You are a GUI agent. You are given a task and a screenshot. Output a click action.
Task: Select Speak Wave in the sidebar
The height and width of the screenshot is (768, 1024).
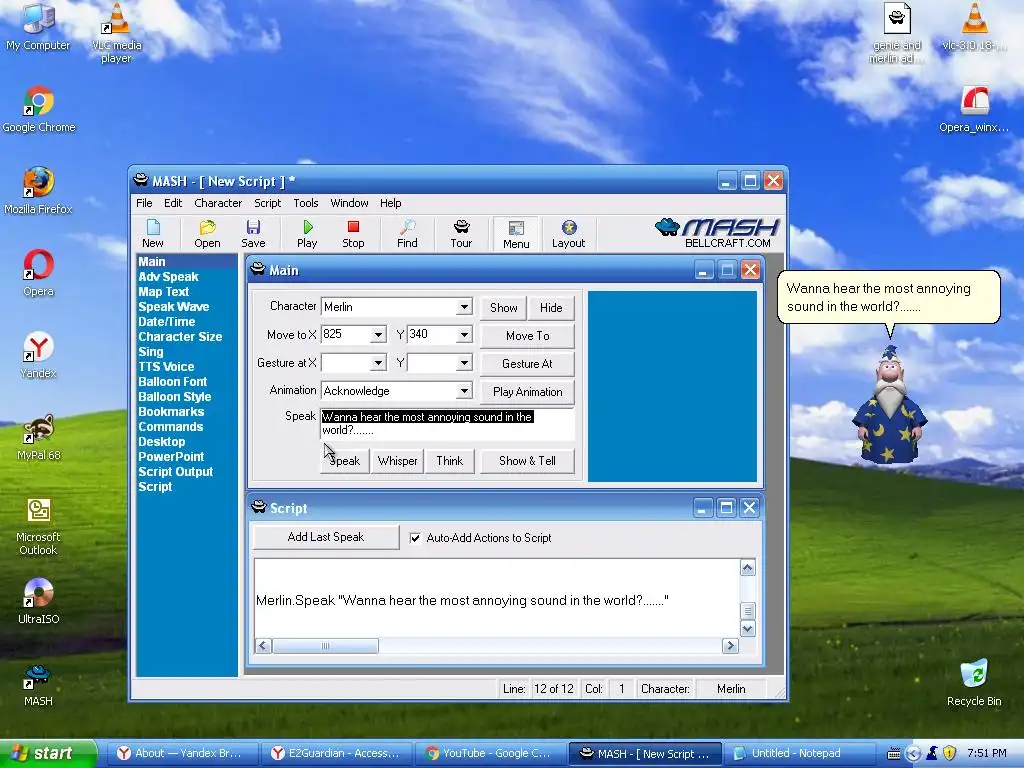point(173,307)
